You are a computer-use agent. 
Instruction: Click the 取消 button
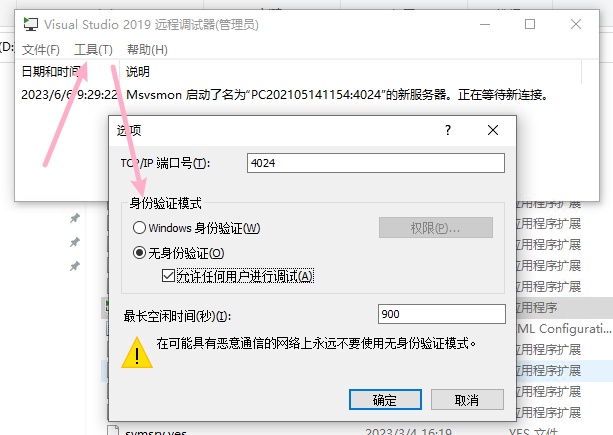pos(467,399)
